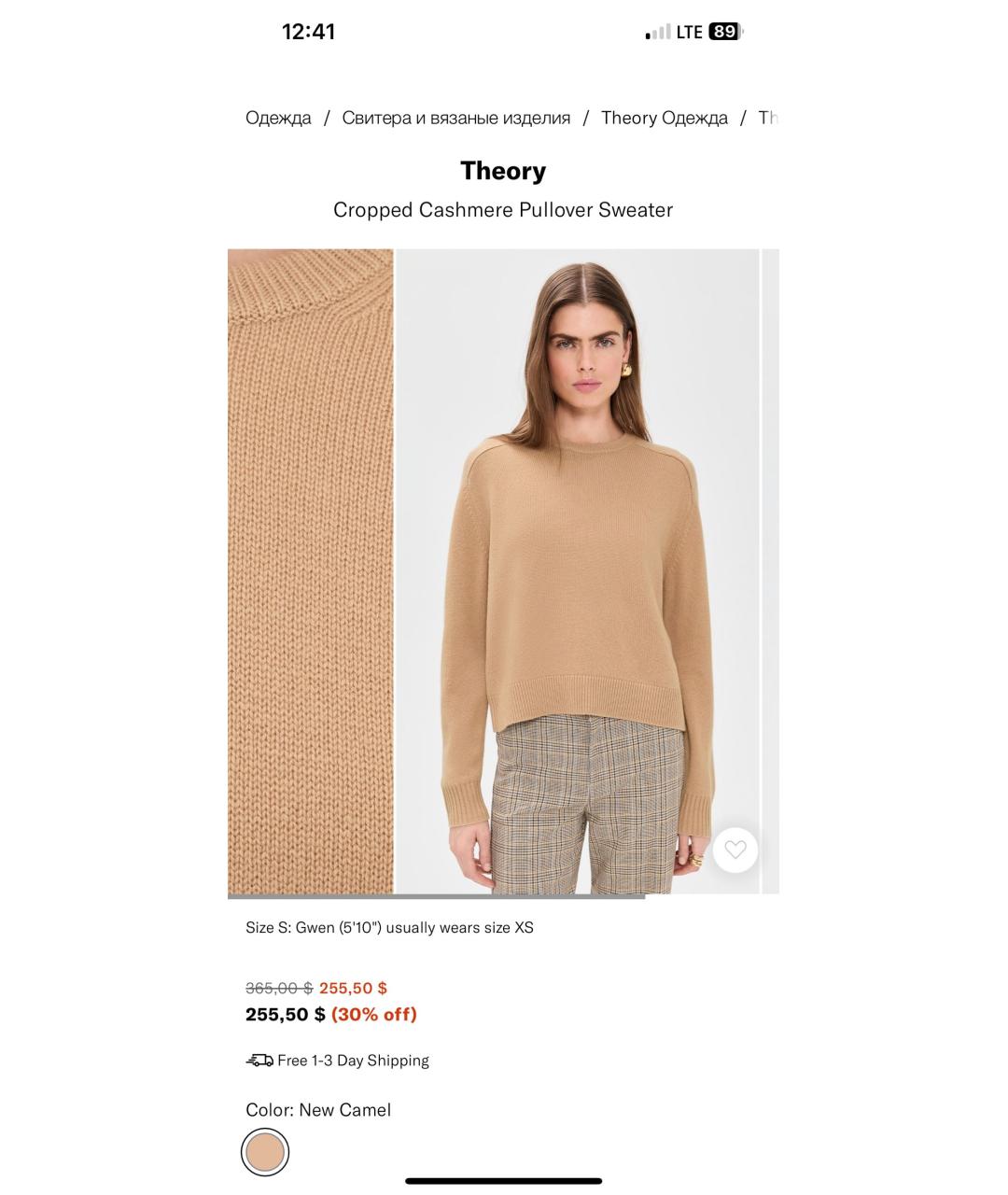Tap the truncated last breadcrumb item
Image resolution: width=1008 pixels, height=1195 pixels.
[768, 118]
